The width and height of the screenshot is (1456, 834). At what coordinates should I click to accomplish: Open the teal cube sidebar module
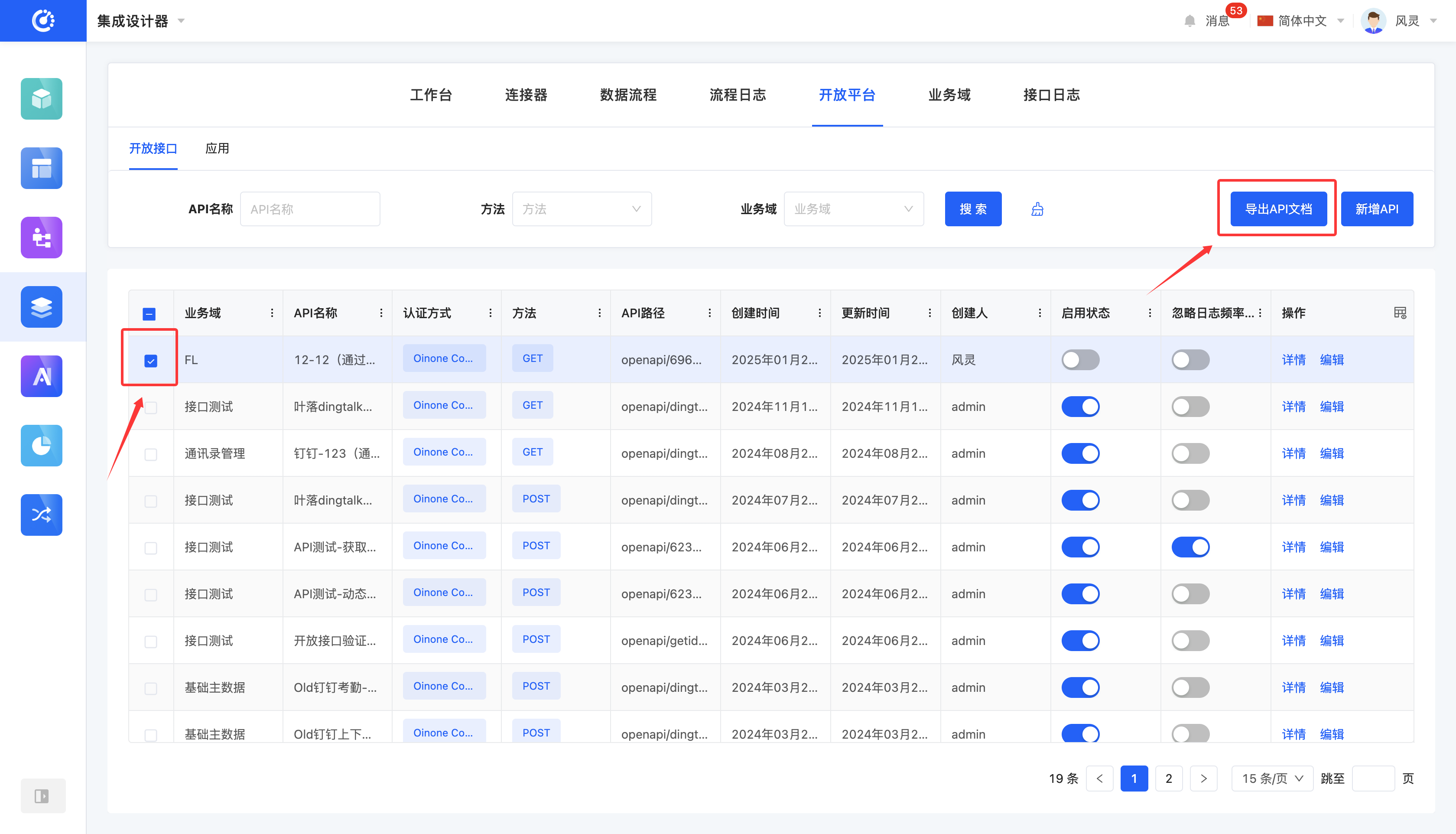(41, 98)
